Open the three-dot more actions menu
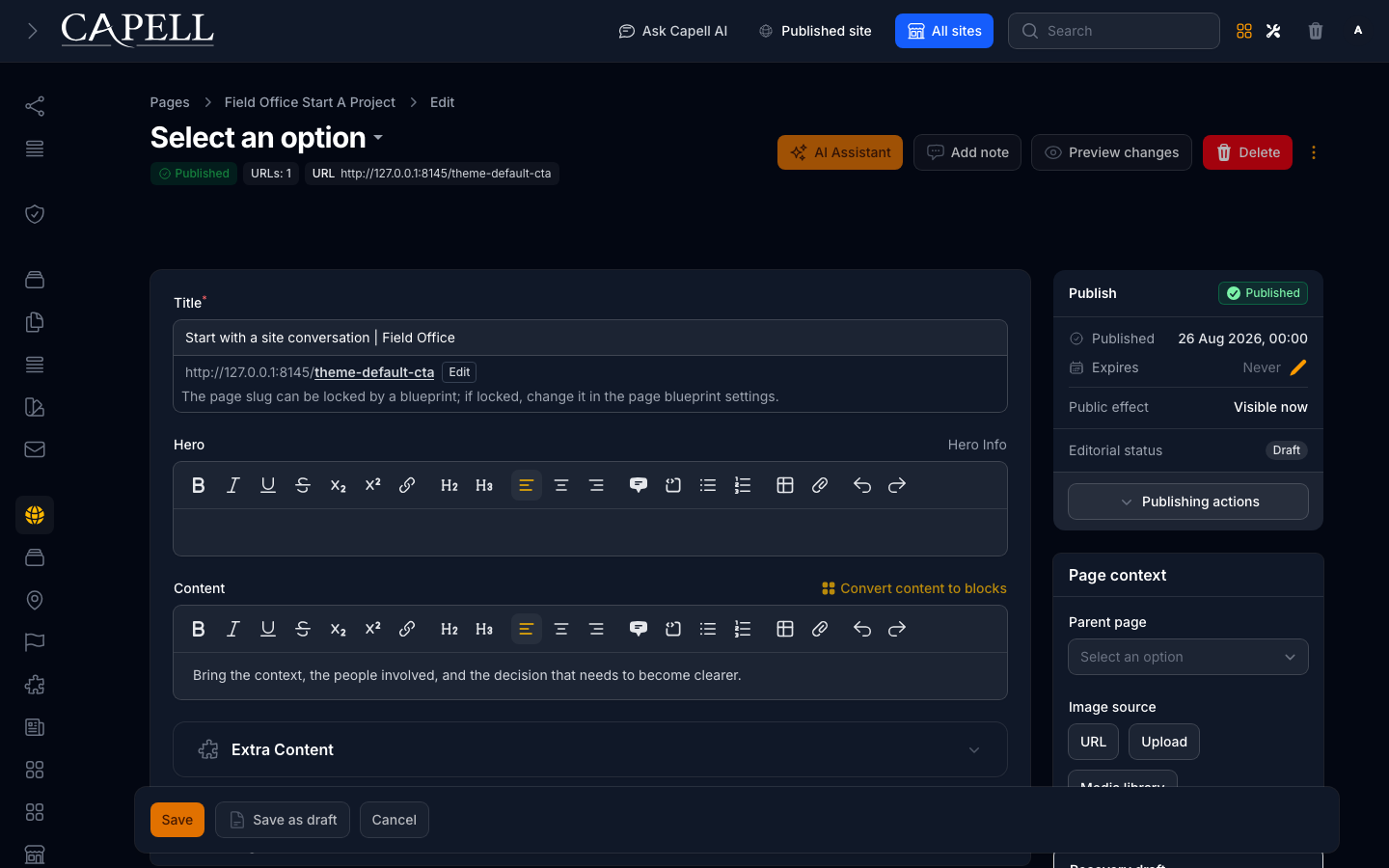1389x868 pixels. 1314,152
